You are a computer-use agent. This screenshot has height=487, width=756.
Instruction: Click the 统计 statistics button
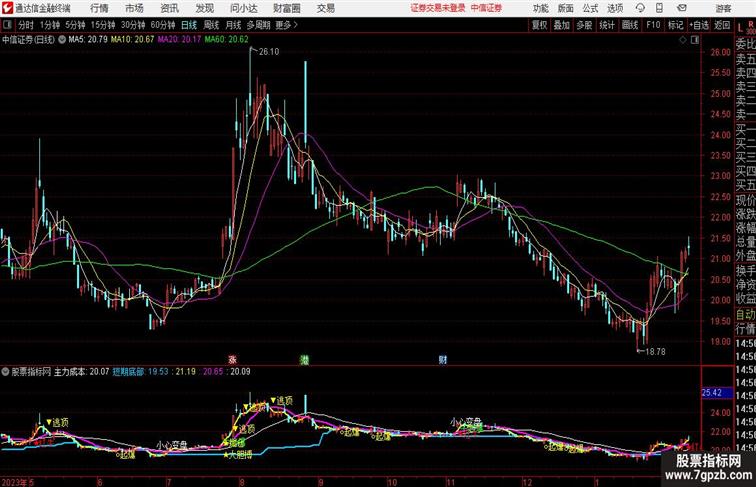pyautogui.click(x=607, y=25)
